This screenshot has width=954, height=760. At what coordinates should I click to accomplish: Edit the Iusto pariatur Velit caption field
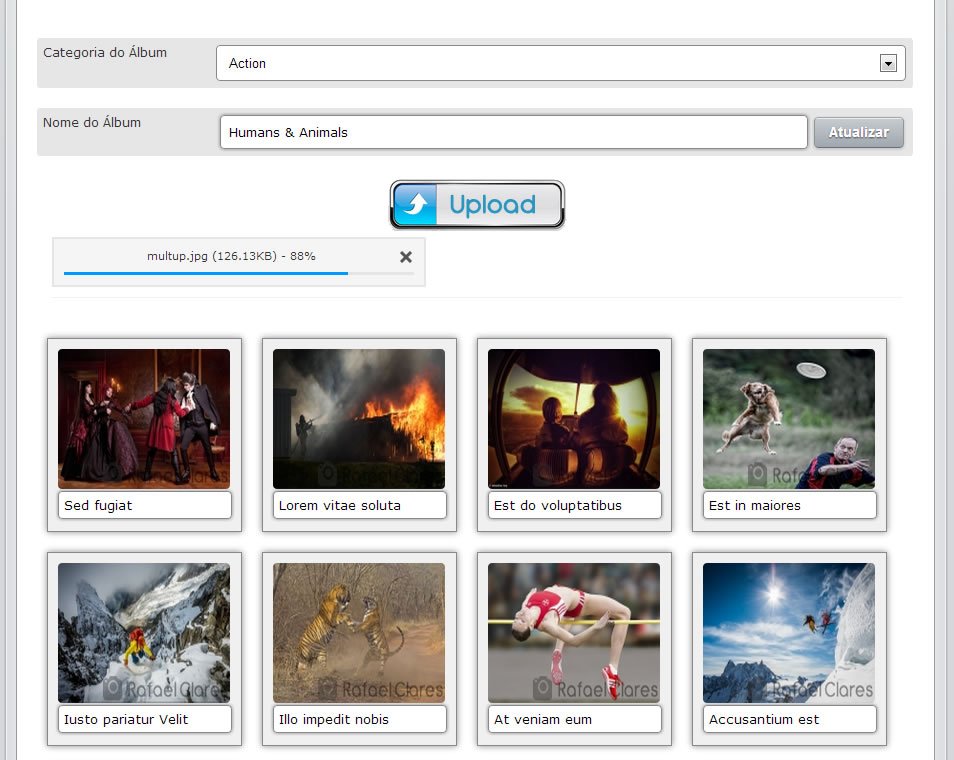(x=145, y=719)
